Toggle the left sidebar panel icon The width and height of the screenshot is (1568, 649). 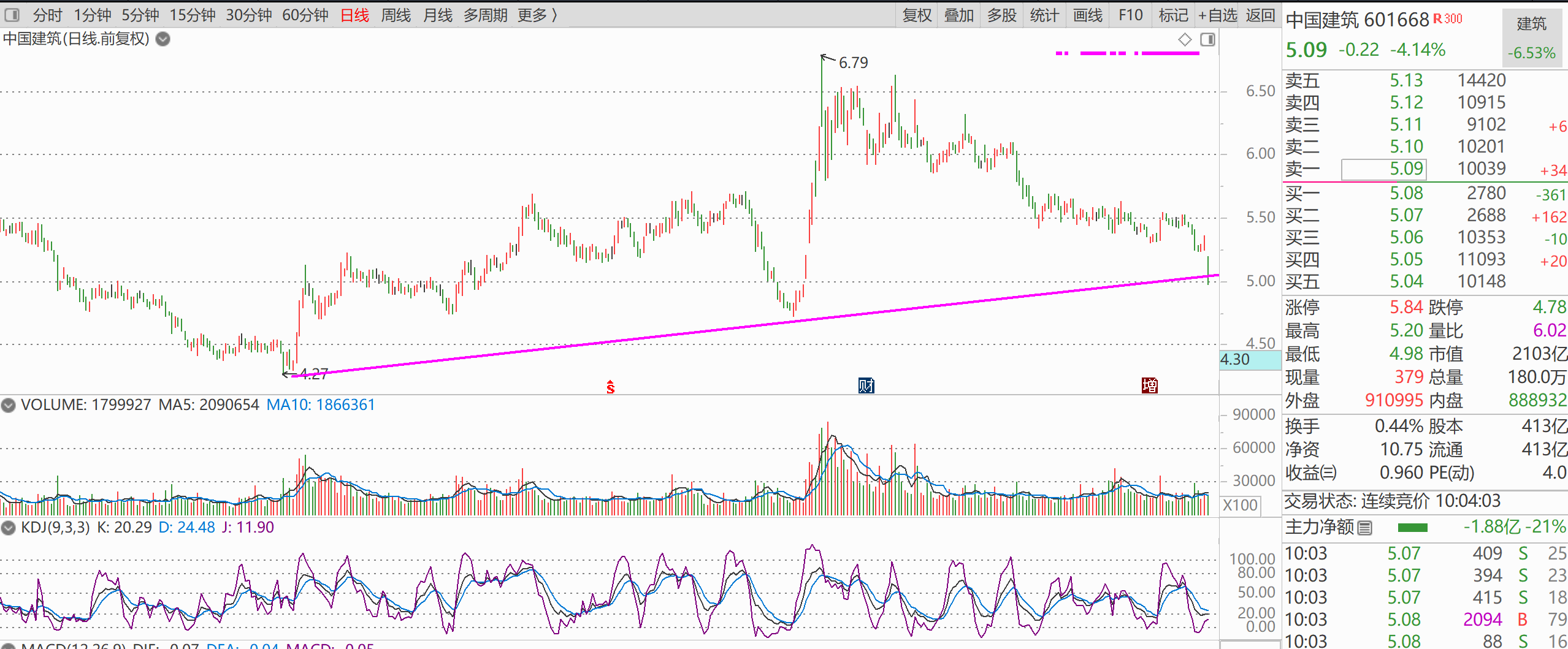[12, 15]
